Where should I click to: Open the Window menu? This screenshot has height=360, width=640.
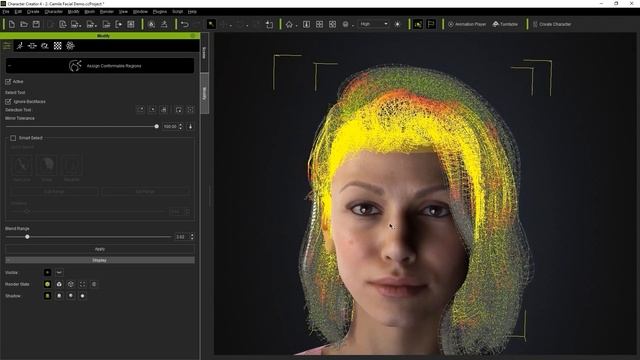pyautogui.click(x=140, y=12)
